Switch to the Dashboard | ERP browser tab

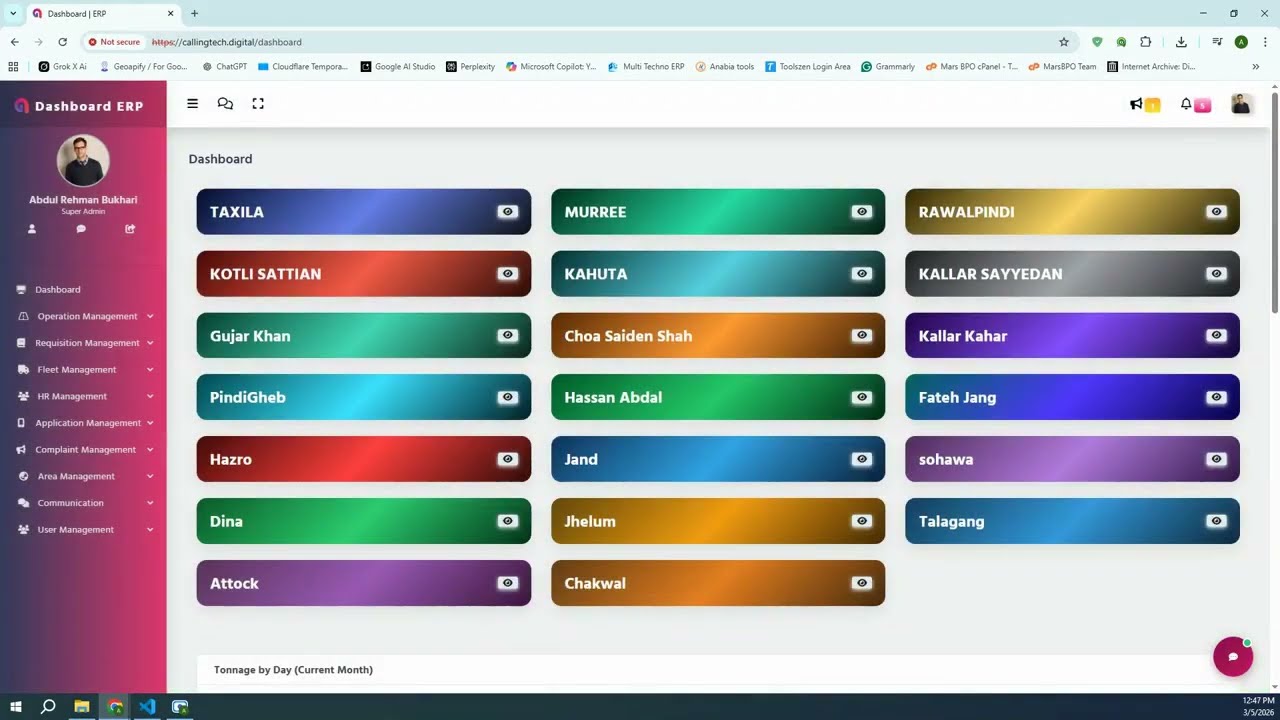click(x=103, y=14)
